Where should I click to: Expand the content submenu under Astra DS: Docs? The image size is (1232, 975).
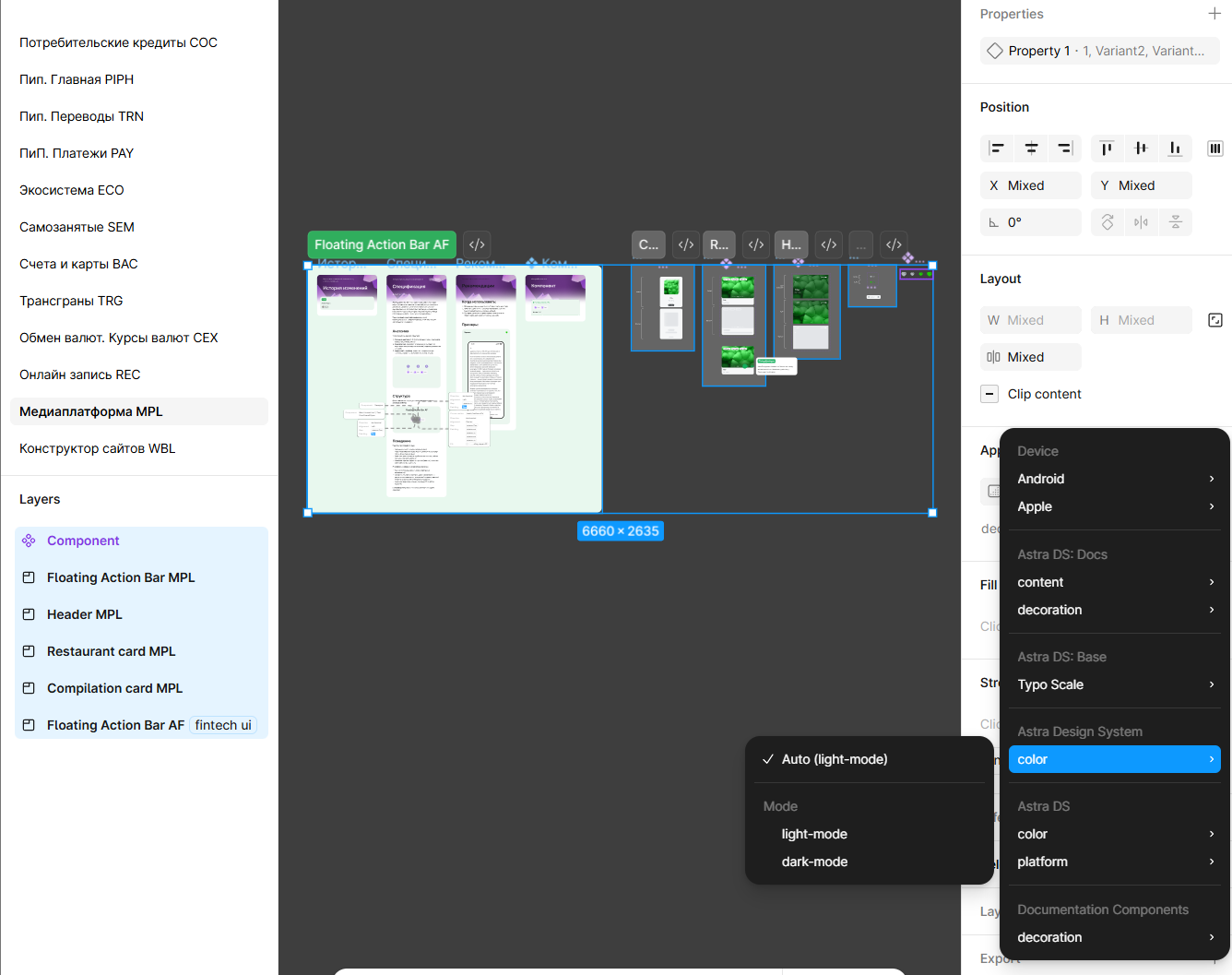point(1115,582)
